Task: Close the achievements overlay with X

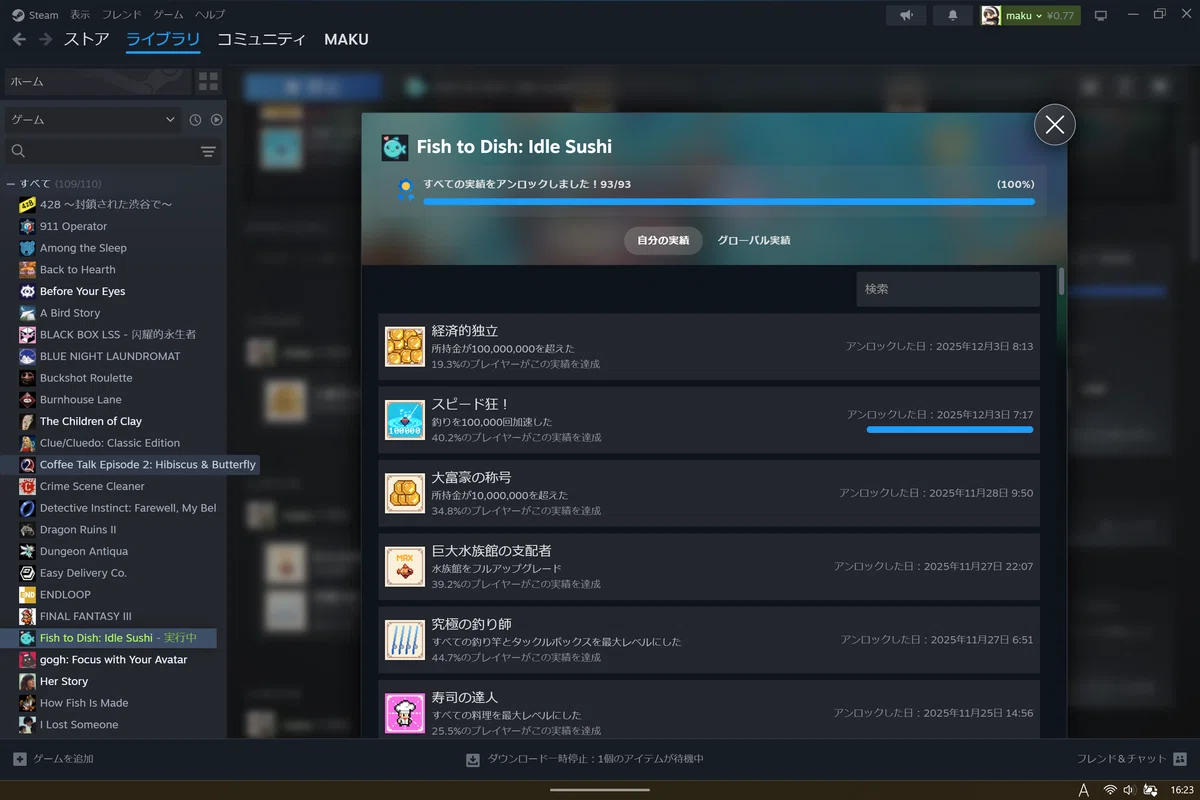Action: (1054, 124)
